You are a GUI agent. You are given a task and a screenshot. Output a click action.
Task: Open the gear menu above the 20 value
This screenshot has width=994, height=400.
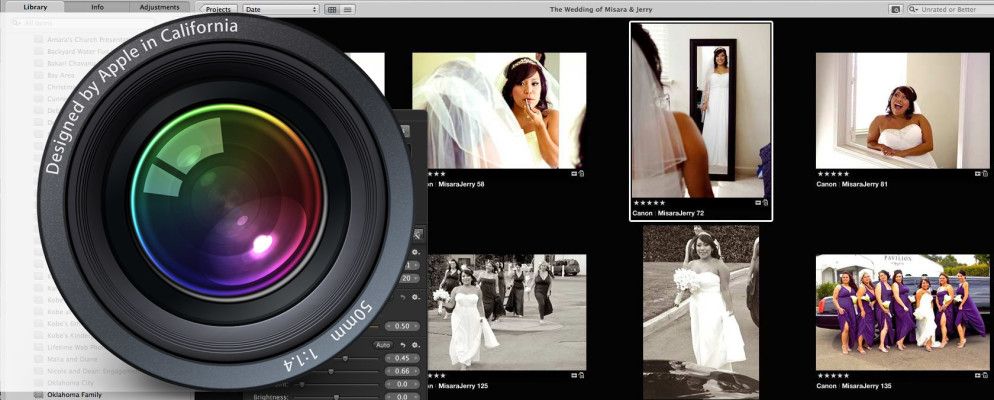[x=416, y=252]
